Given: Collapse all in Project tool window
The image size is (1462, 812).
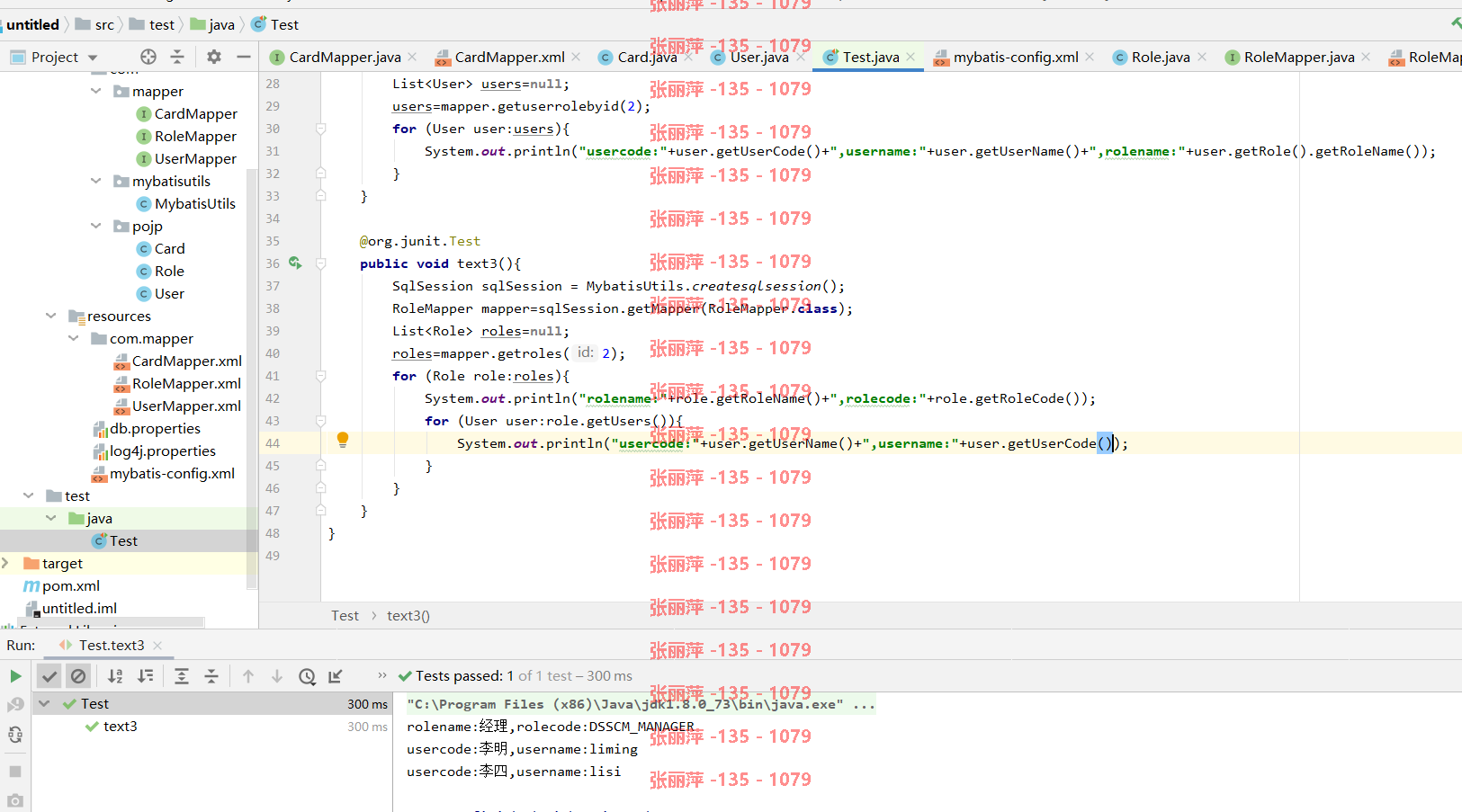Looking at the screenshot, I should coord(177,57).
